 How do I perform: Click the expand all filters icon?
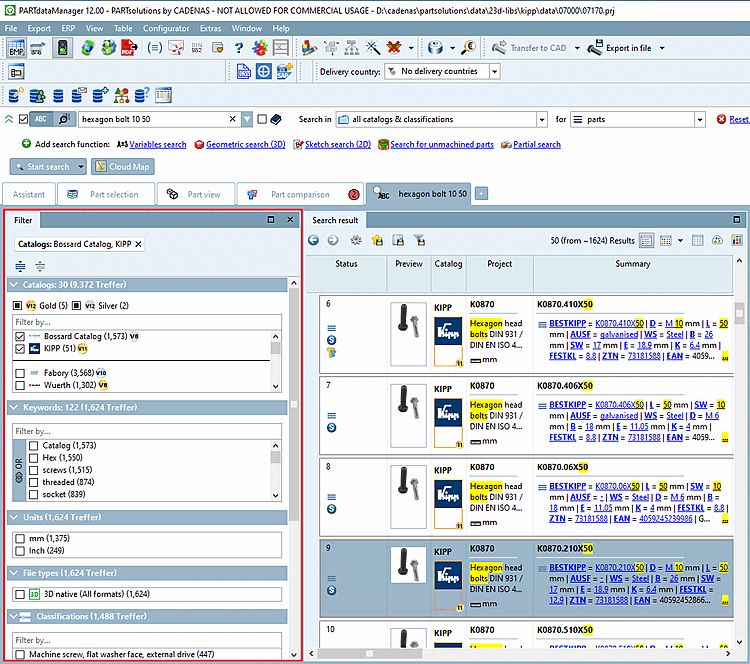[20, 266]
